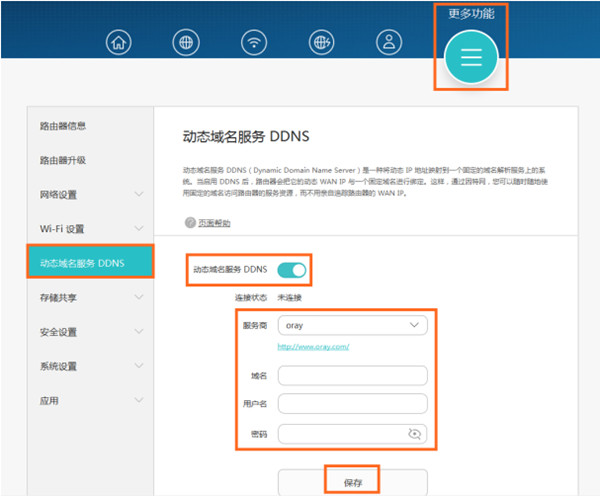Click the network diagnostics globe icon
Viewport: 600px width, 496px height.
coord(322,42)
